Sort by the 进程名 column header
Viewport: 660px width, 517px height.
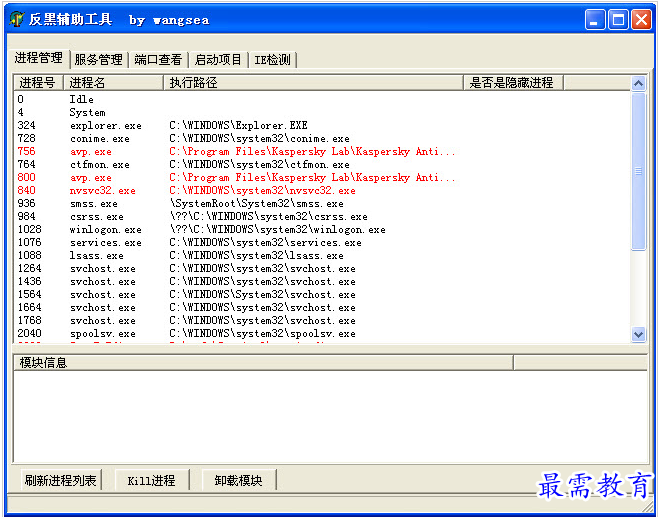[x=113, y=83]
